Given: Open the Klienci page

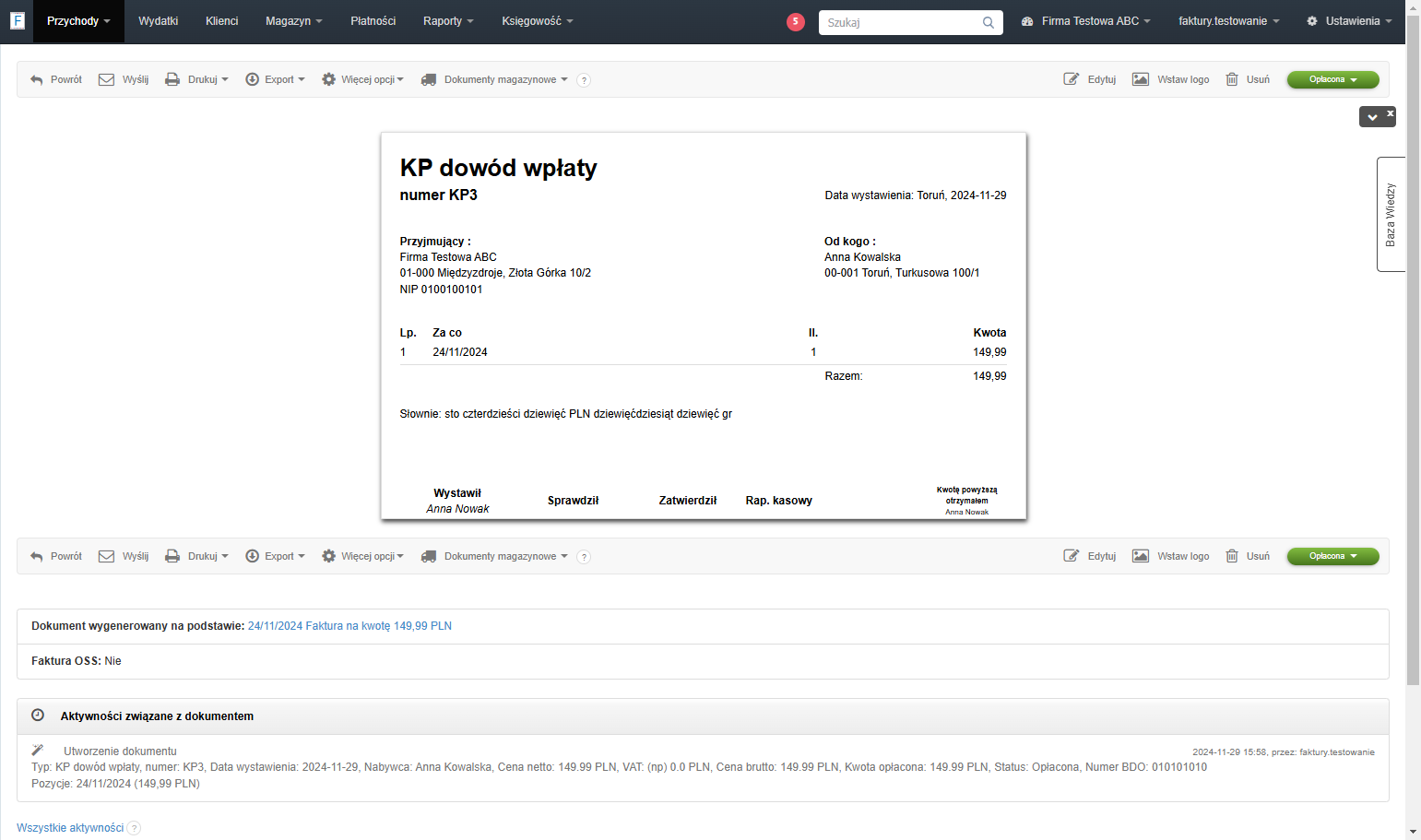Looking at the screenshot, I should coord(222,21).
